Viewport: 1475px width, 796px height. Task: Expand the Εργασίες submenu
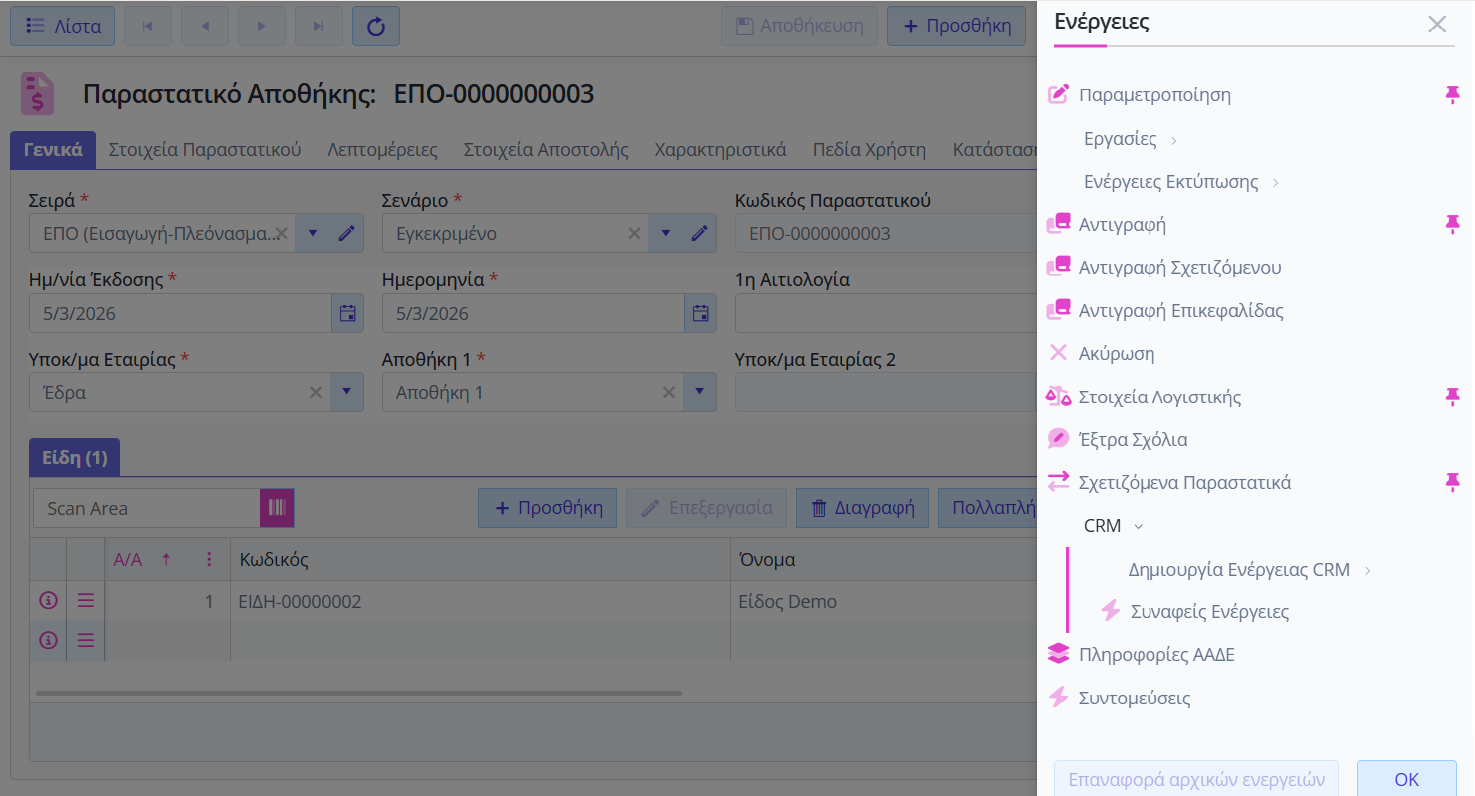(x=1130, y=139)
